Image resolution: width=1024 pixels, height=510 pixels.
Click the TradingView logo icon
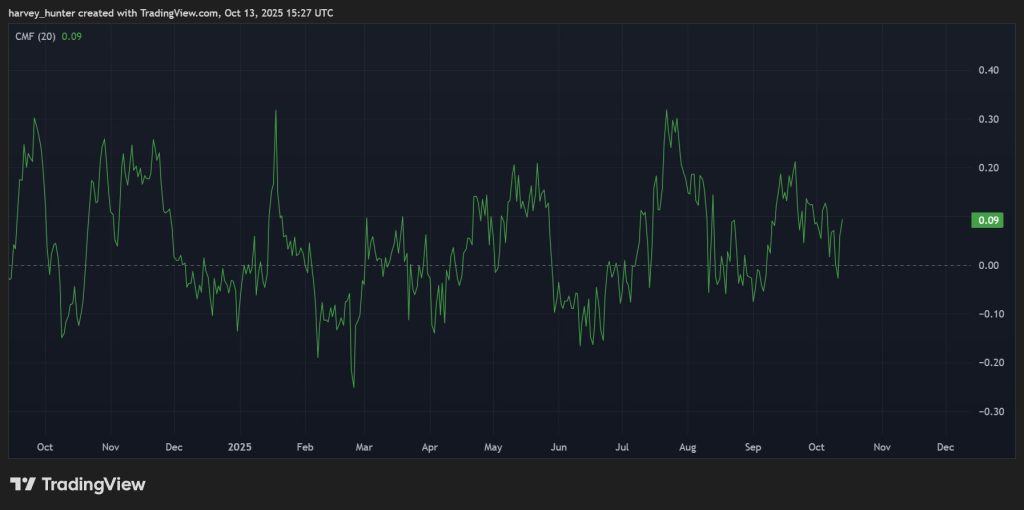tap(22, 484)
